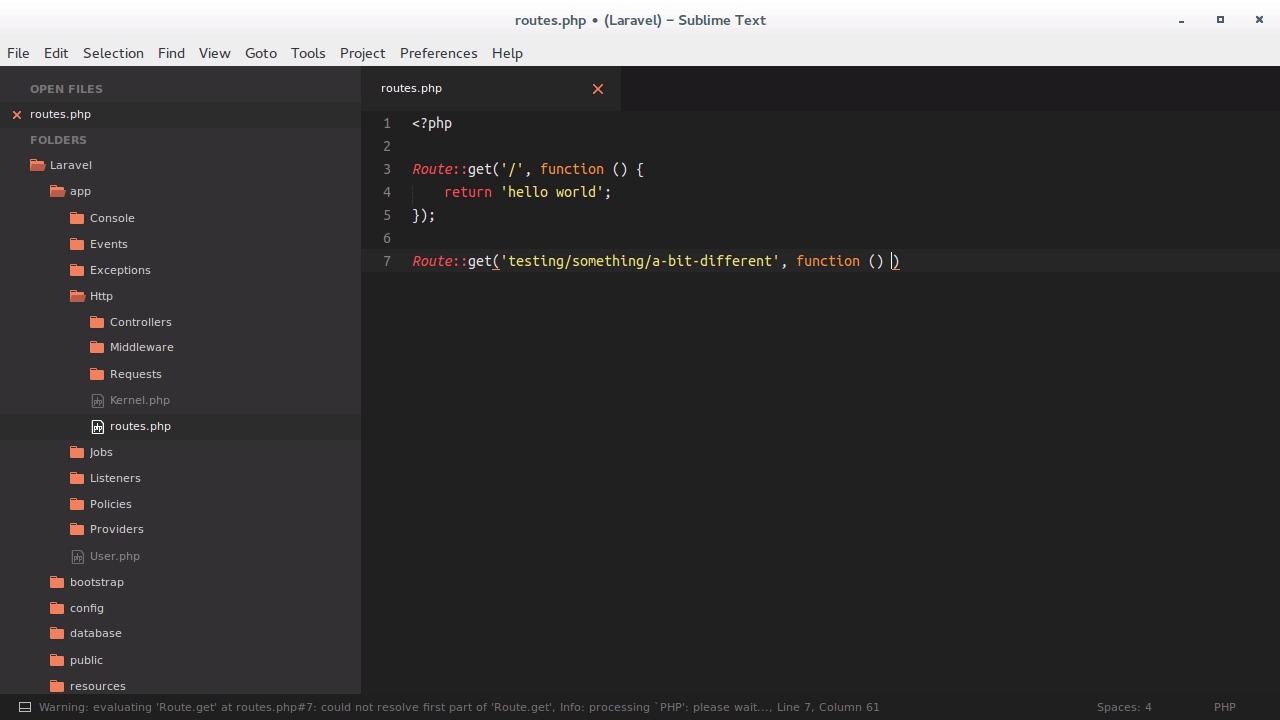Select the routes.php file icon under Http
Screen dimensions: 1280x720
click(98, 426)
